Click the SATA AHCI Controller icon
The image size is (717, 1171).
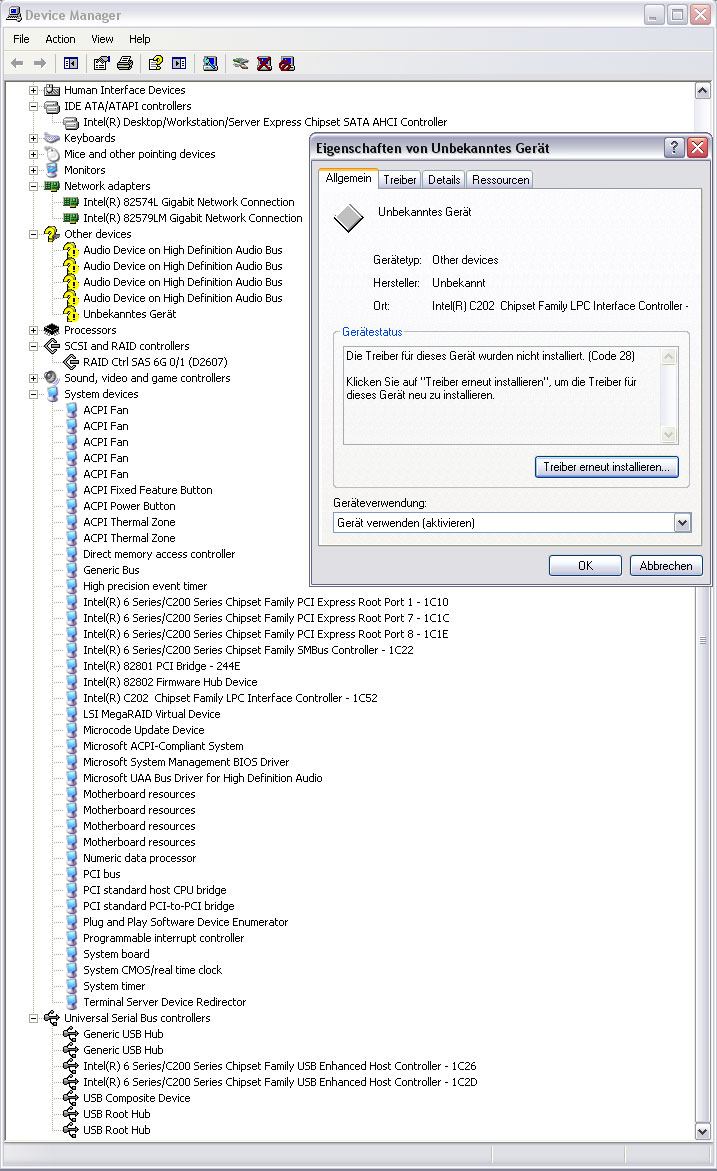[71, 122]
